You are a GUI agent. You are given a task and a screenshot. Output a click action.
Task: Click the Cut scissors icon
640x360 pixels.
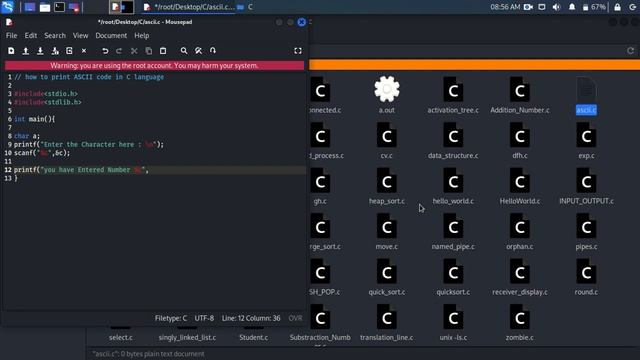pos(134,51)
